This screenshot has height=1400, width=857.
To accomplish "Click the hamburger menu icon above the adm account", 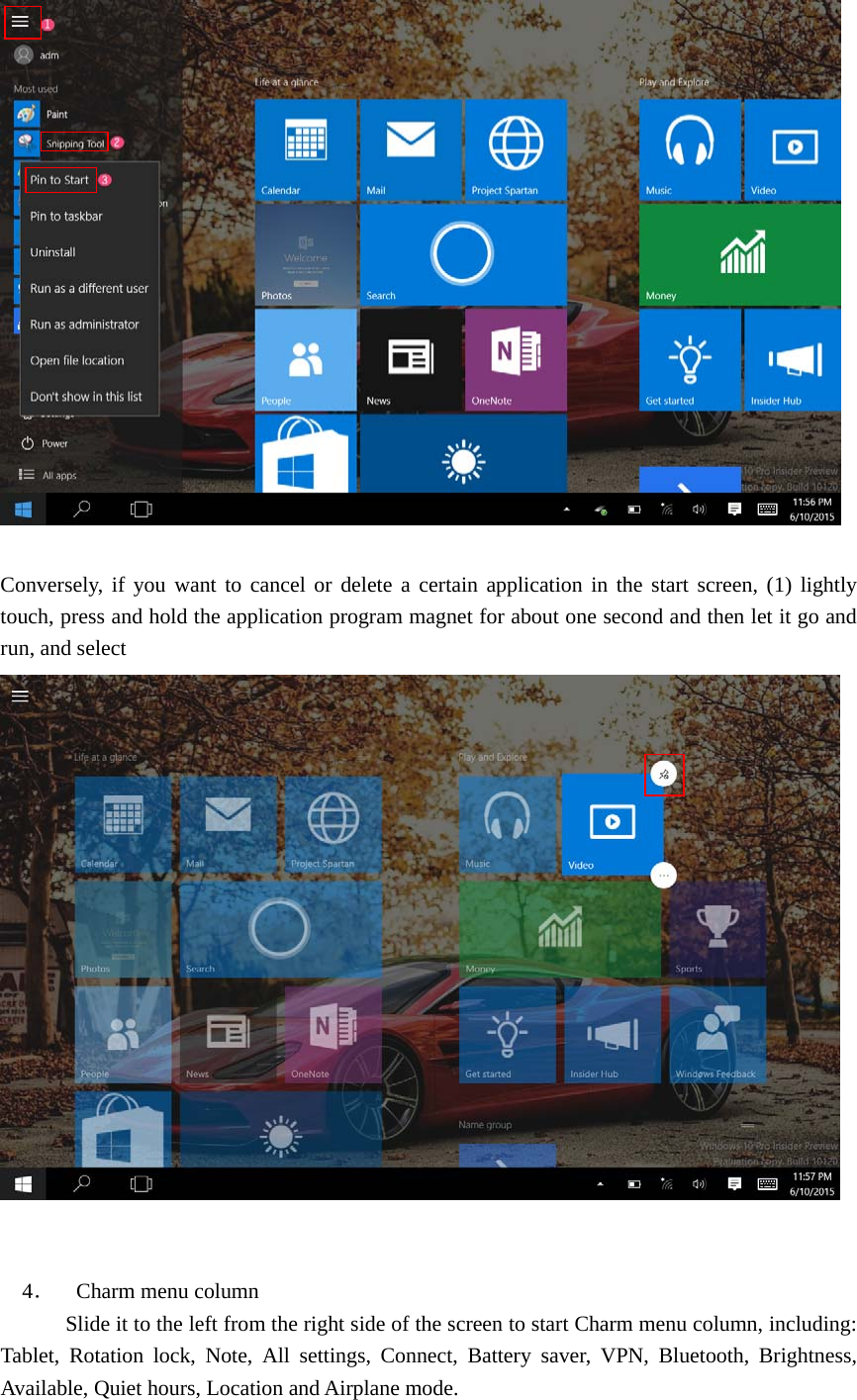I will click(20, 21).
